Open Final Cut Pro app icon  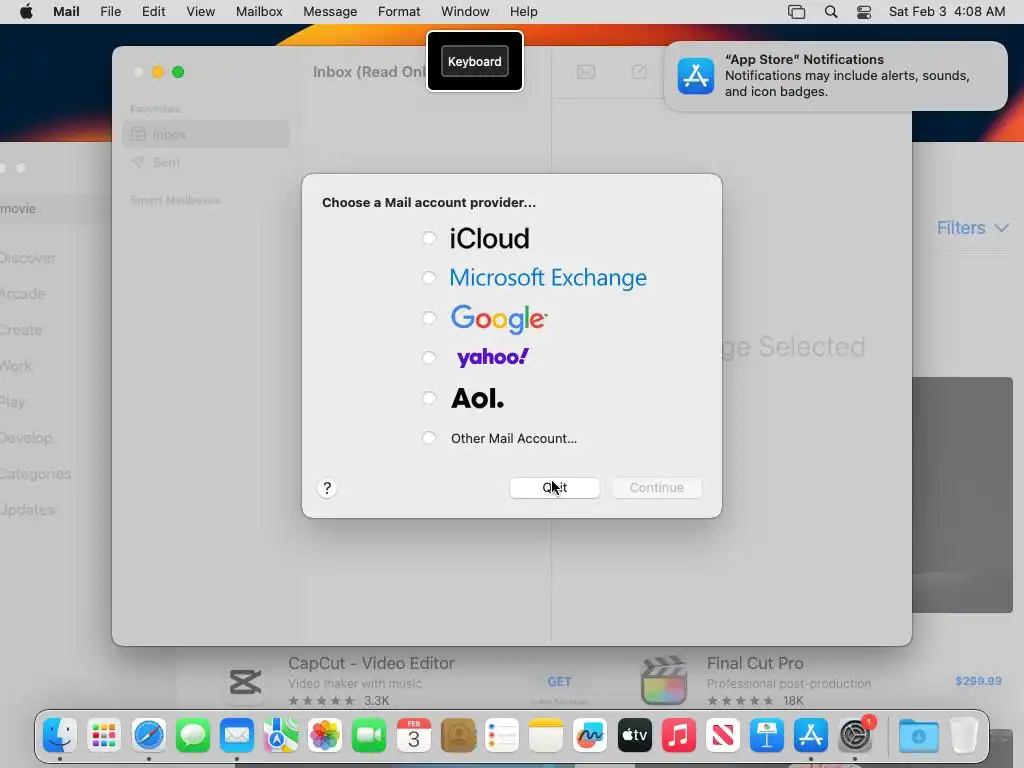[x=664, y=681]
